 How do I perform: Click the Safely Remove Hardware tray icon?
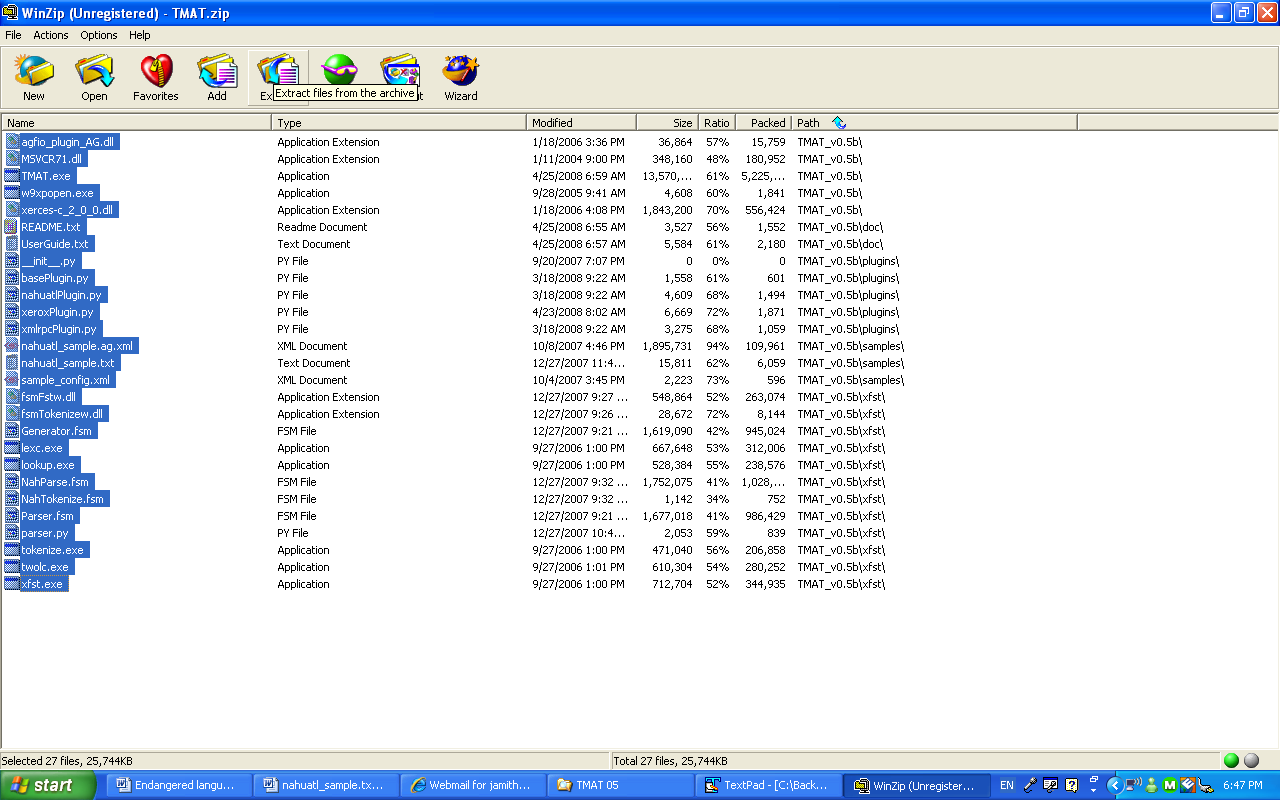pyautogui.click(x=1206, y=785)
